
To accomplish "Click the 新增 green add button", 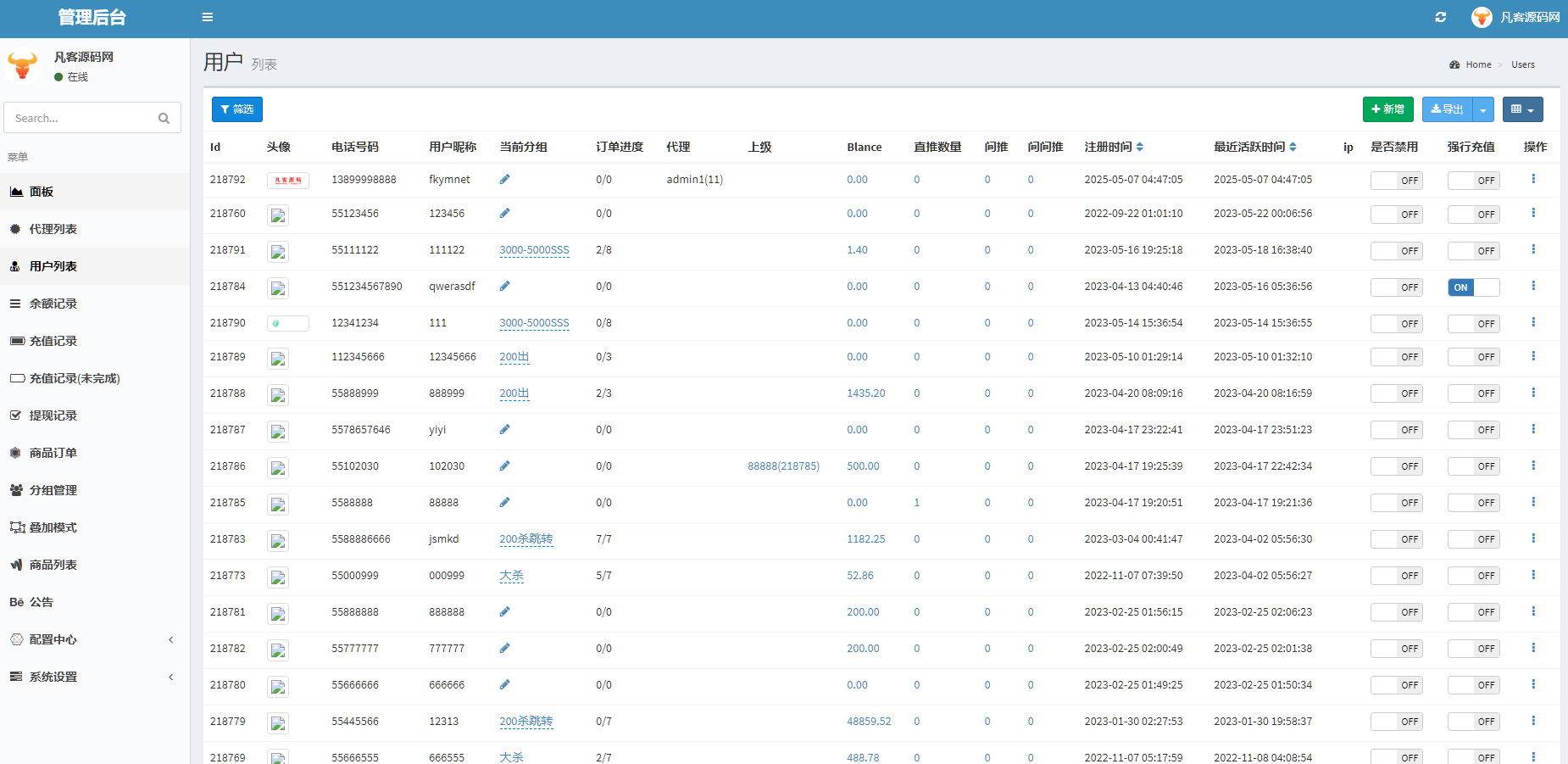I will click(1388, 109).
